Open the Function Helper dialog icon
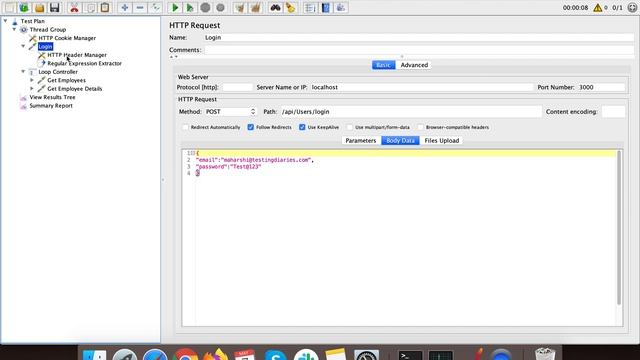 (x=310, y=7)
